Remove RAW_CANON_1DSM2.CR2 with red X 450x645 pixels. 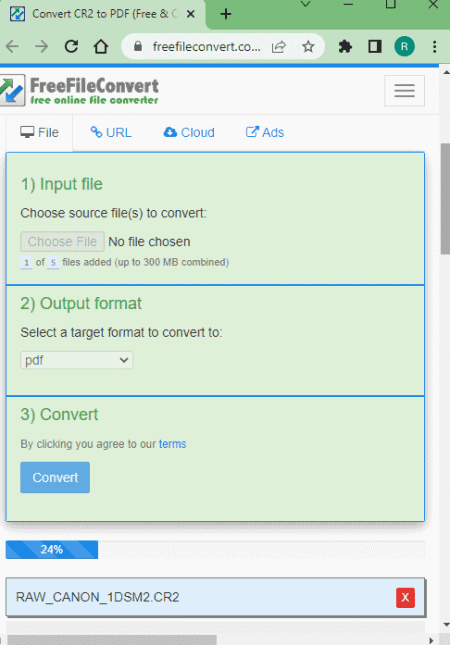pos(405,597)
